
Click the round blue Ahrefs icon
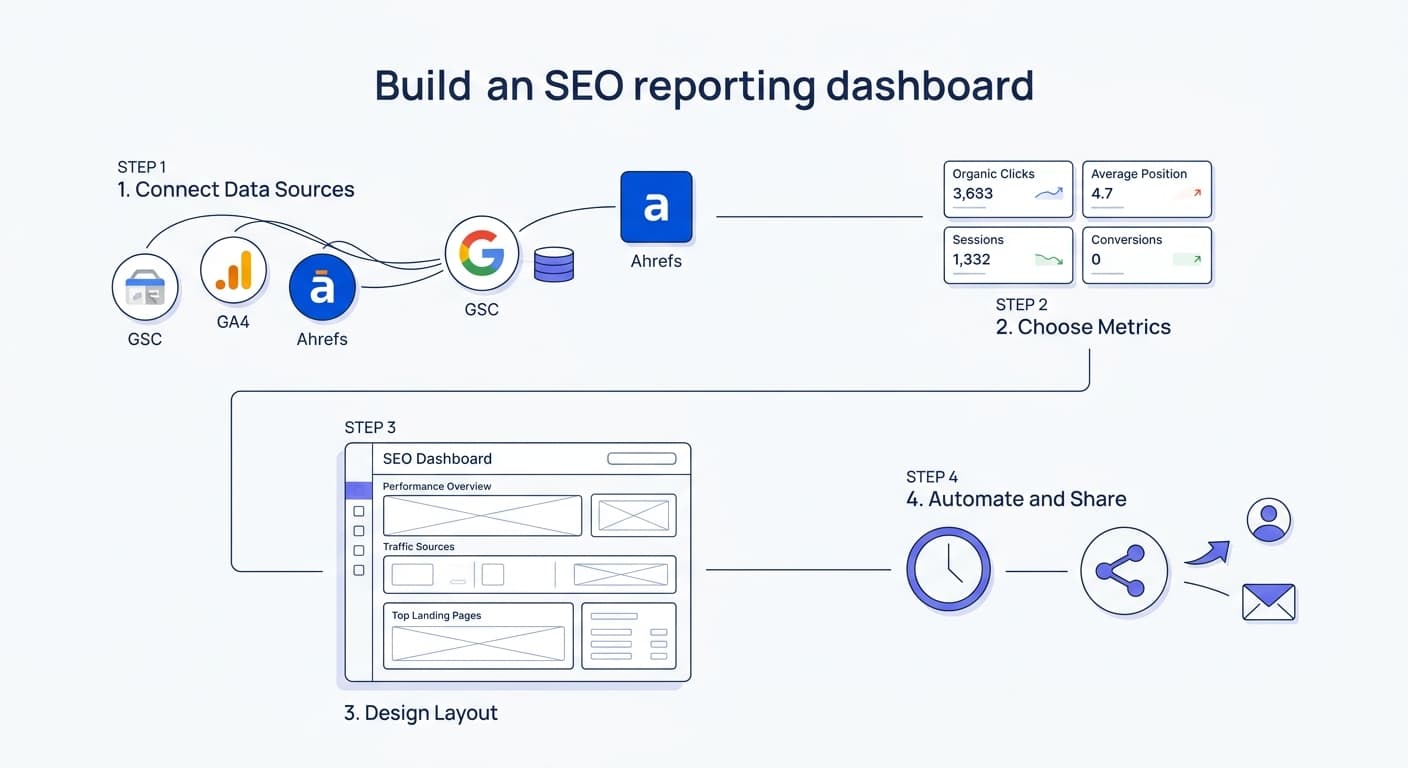pyautogui.click(x=322, y=287)
